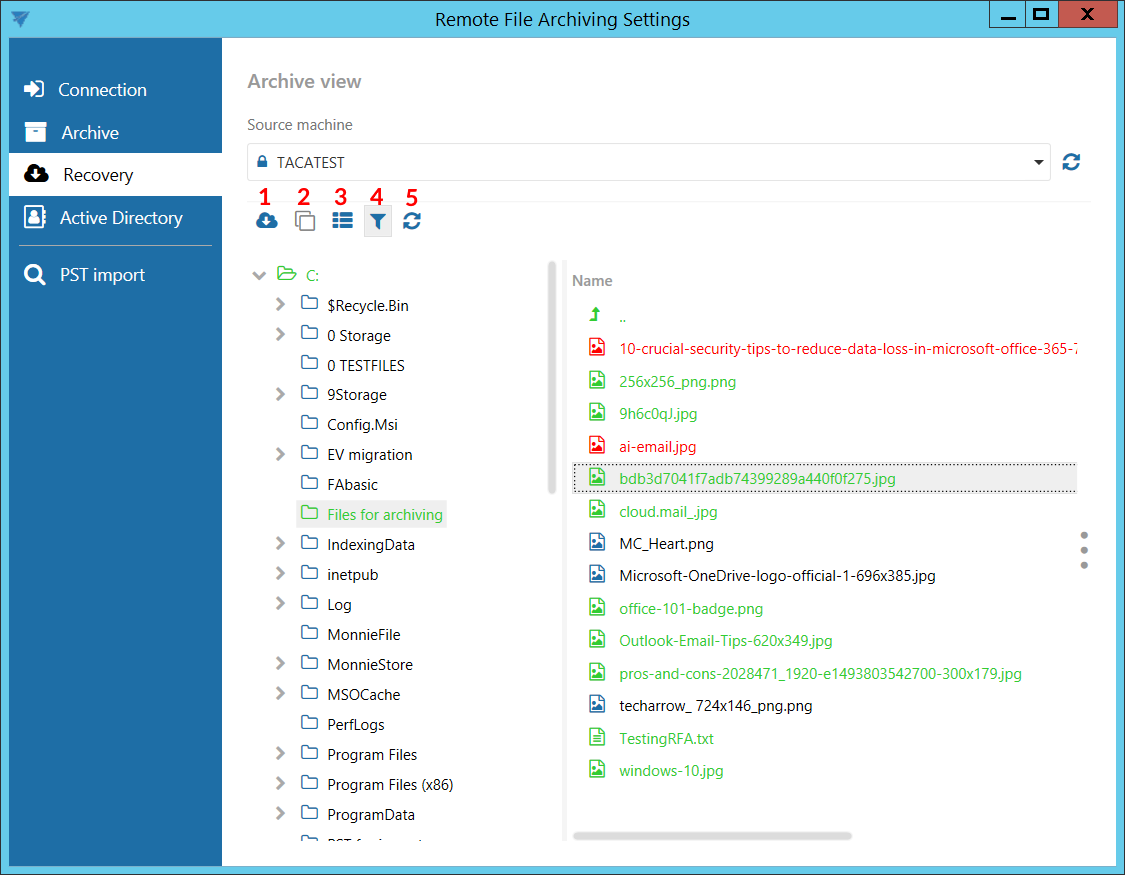Collapse the C: drive tree node
The width and height of the screenshot is (1125, 875).
259,275
